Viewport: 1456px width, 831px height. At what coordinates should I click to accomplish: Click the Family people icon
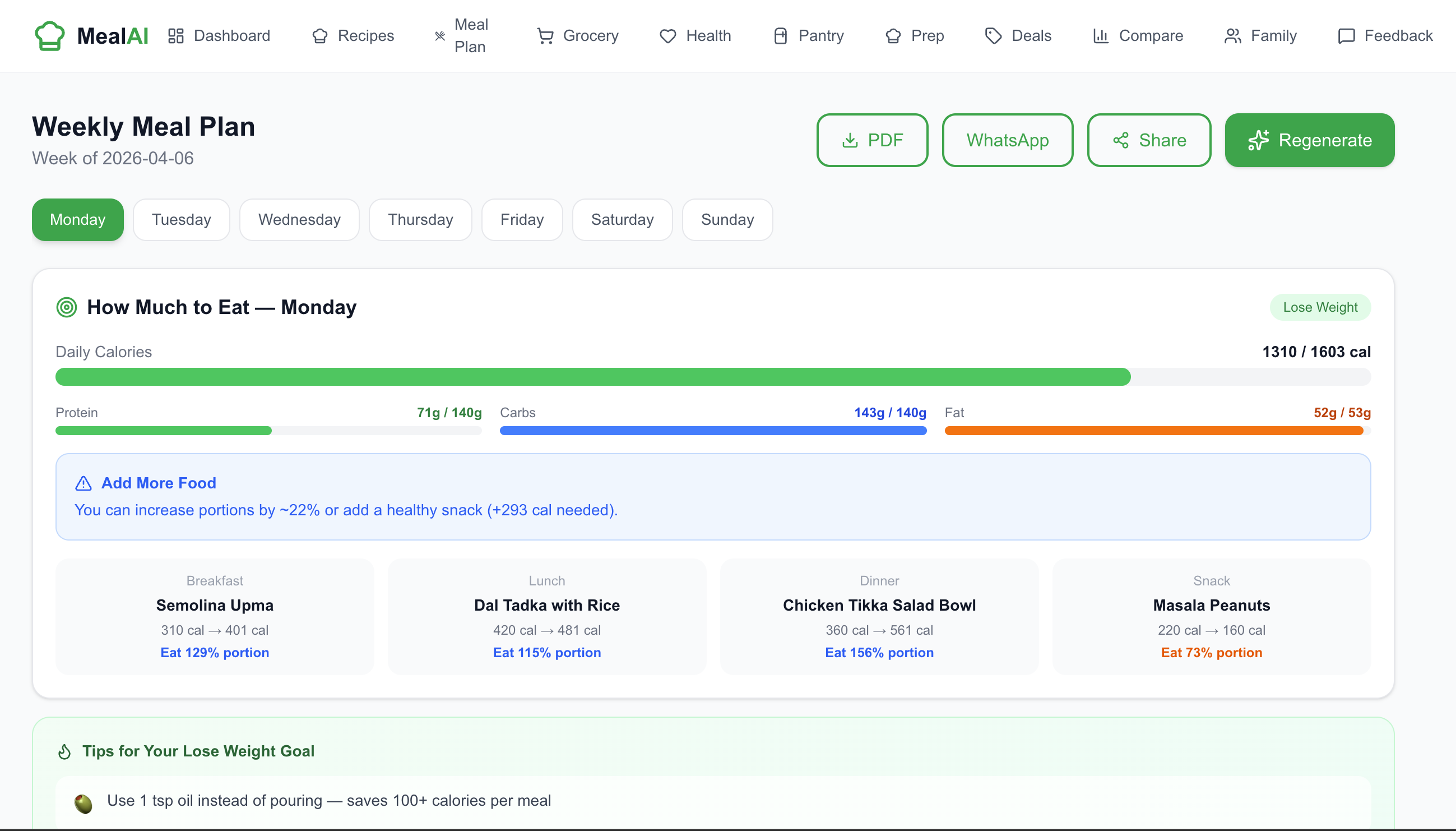[1232, 36]
